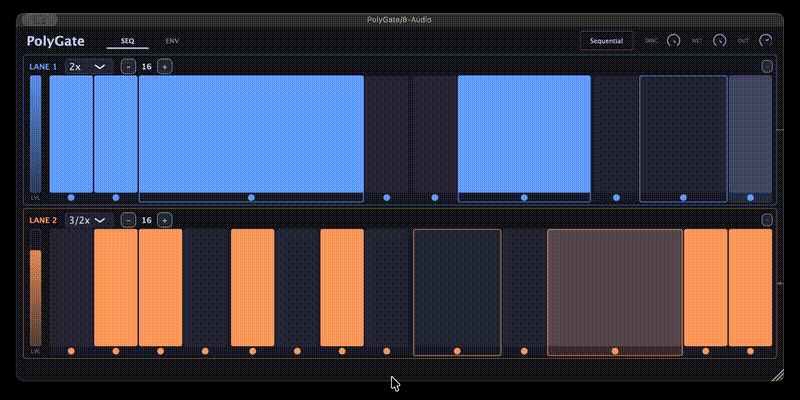Toggle the first empty step in Lane 2
Screen dimensions: 800x400
coord(71,288)
